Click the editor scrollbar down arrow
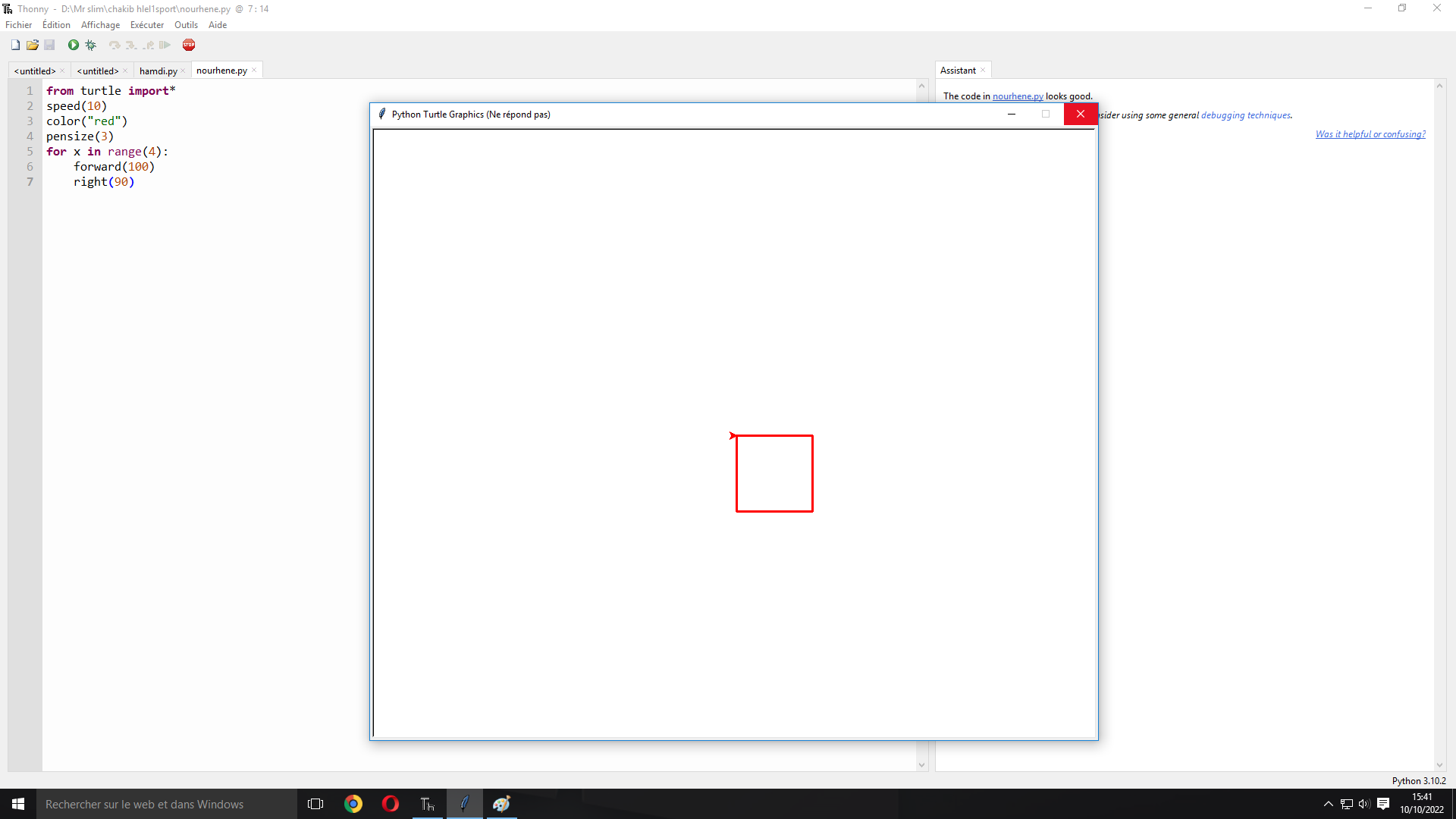 922,765
